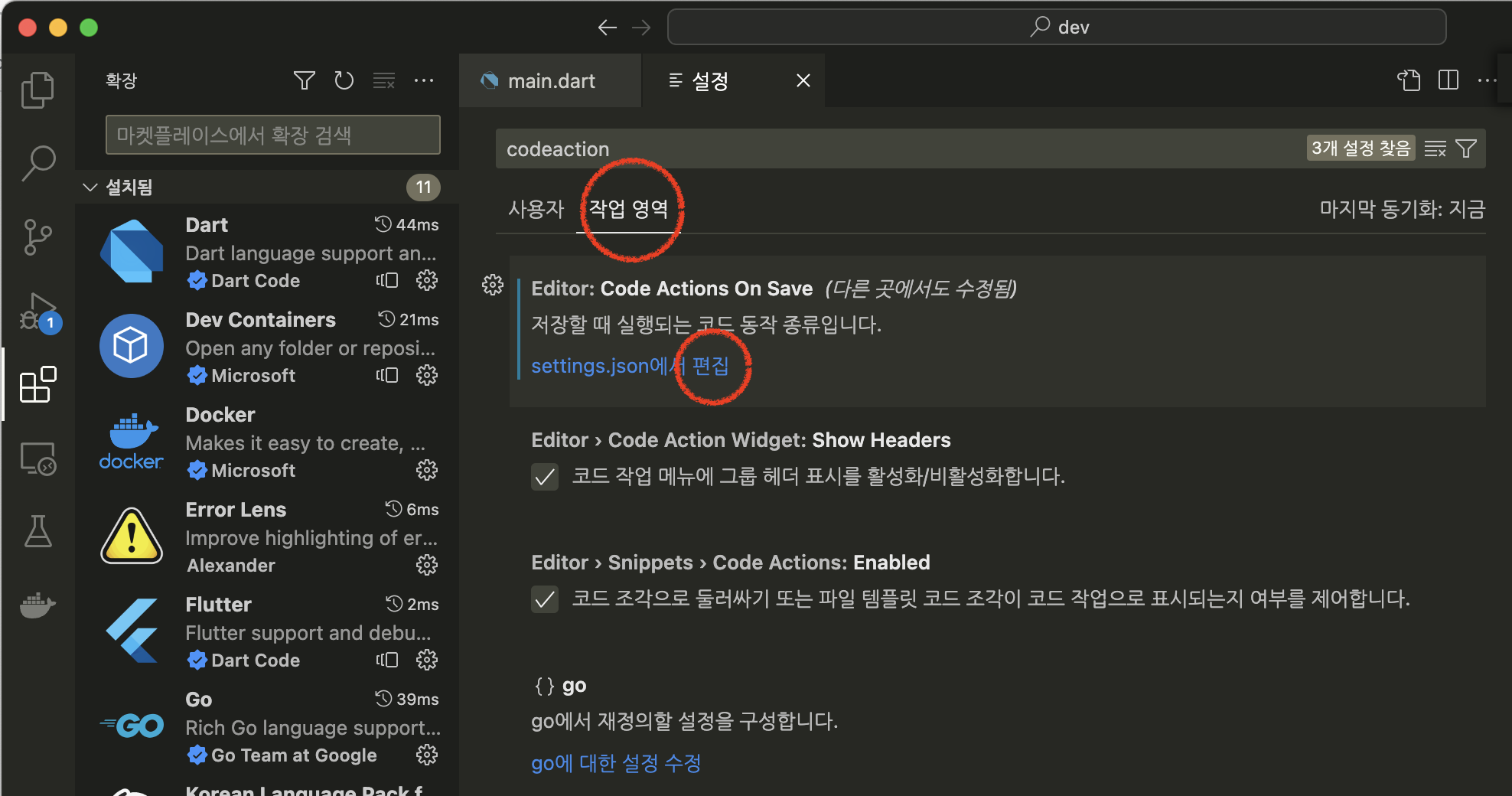
Task: Clear the settings search input
Action: (1435, 148)
